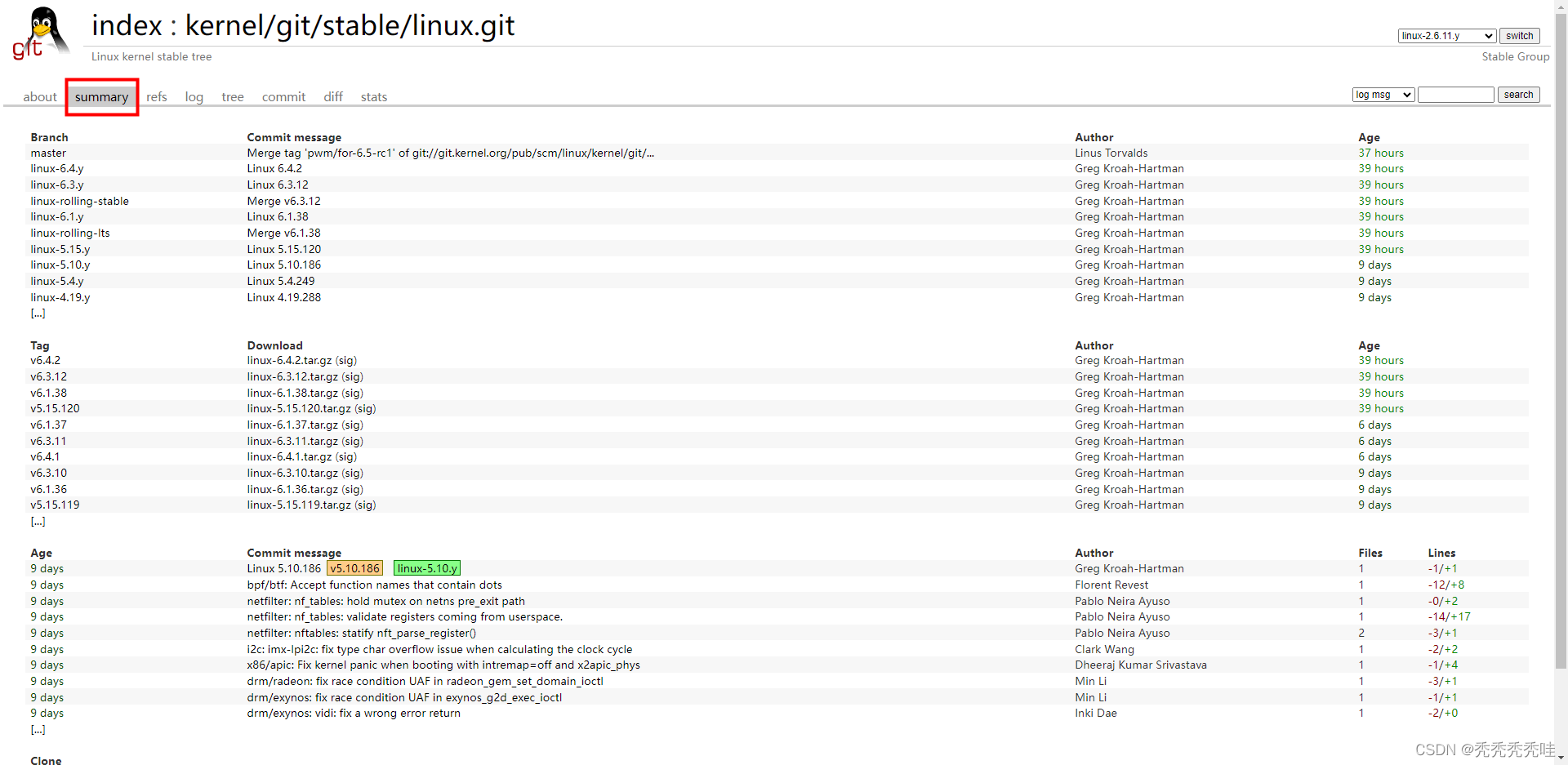Image resolution: width=1568 pixels, height=765 pixels.
Task: Open the branch selector dropdown linux-2.6.11.y
Action: coord(1446,36)
